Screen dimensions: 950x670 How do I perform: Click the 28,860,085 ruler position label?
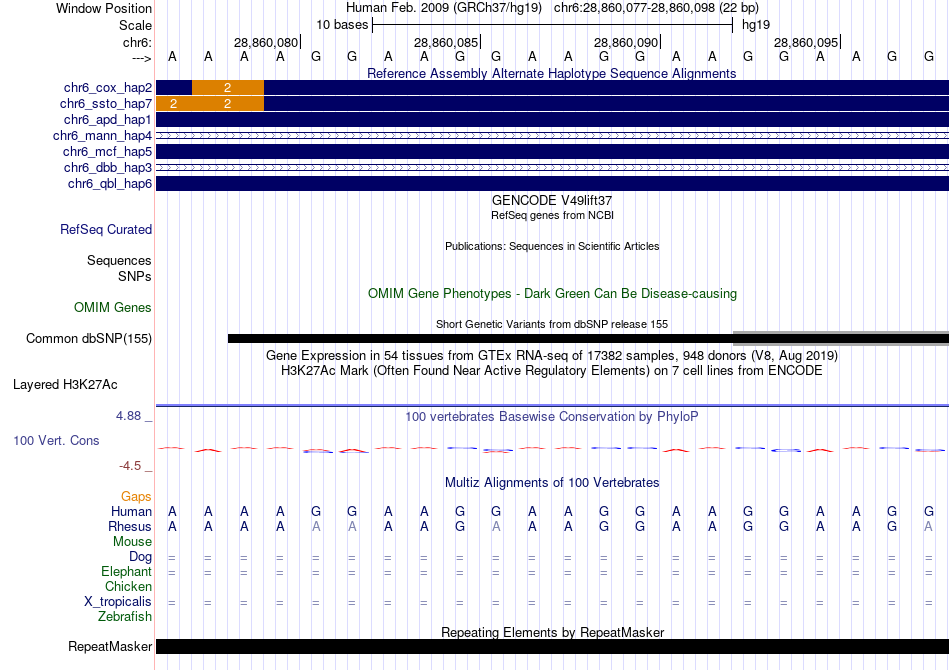(x=447, y=43)
